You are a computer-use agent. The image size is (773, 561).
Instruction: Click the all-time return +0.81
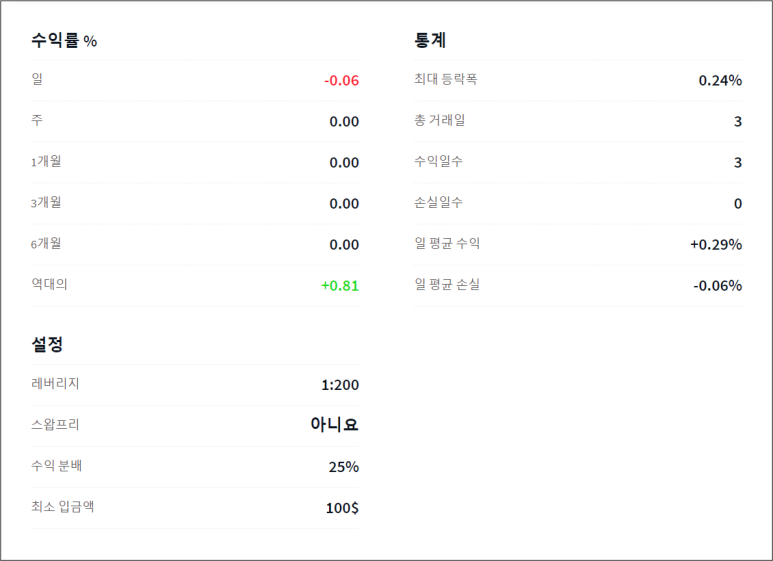[340, 285]
